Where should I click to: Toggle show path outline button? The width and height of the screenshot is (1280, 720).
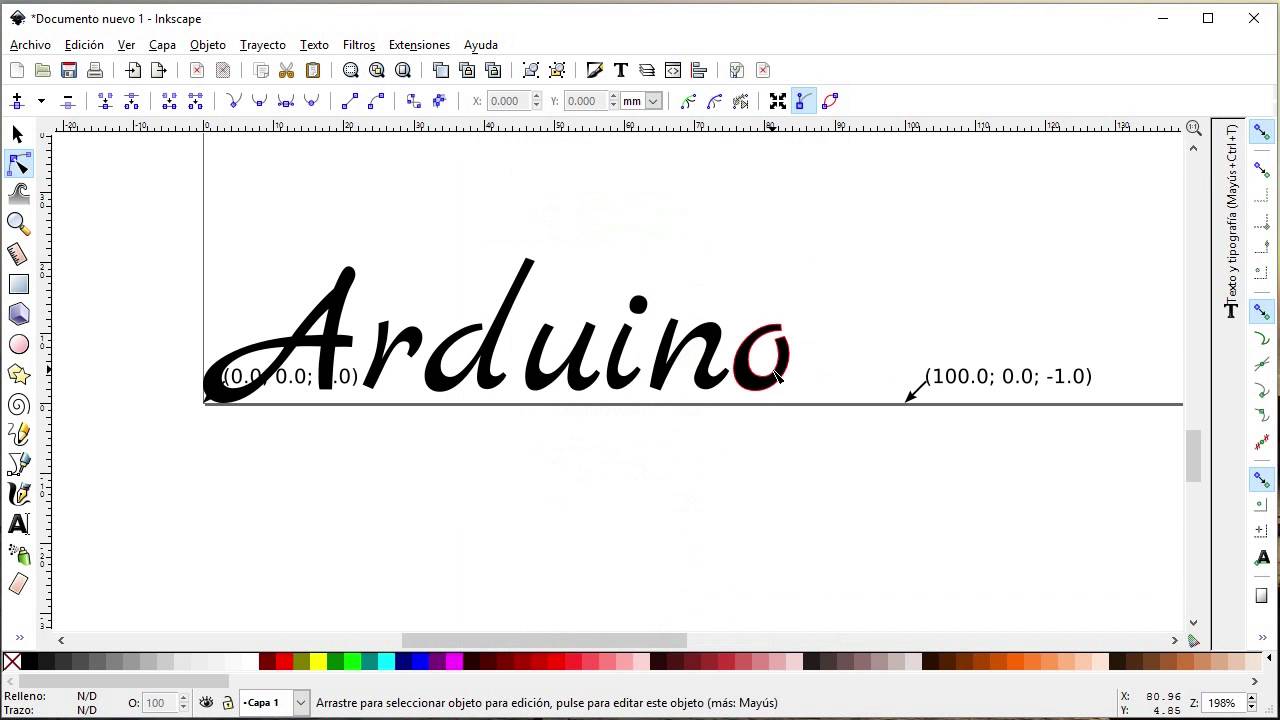coord(830,101)
